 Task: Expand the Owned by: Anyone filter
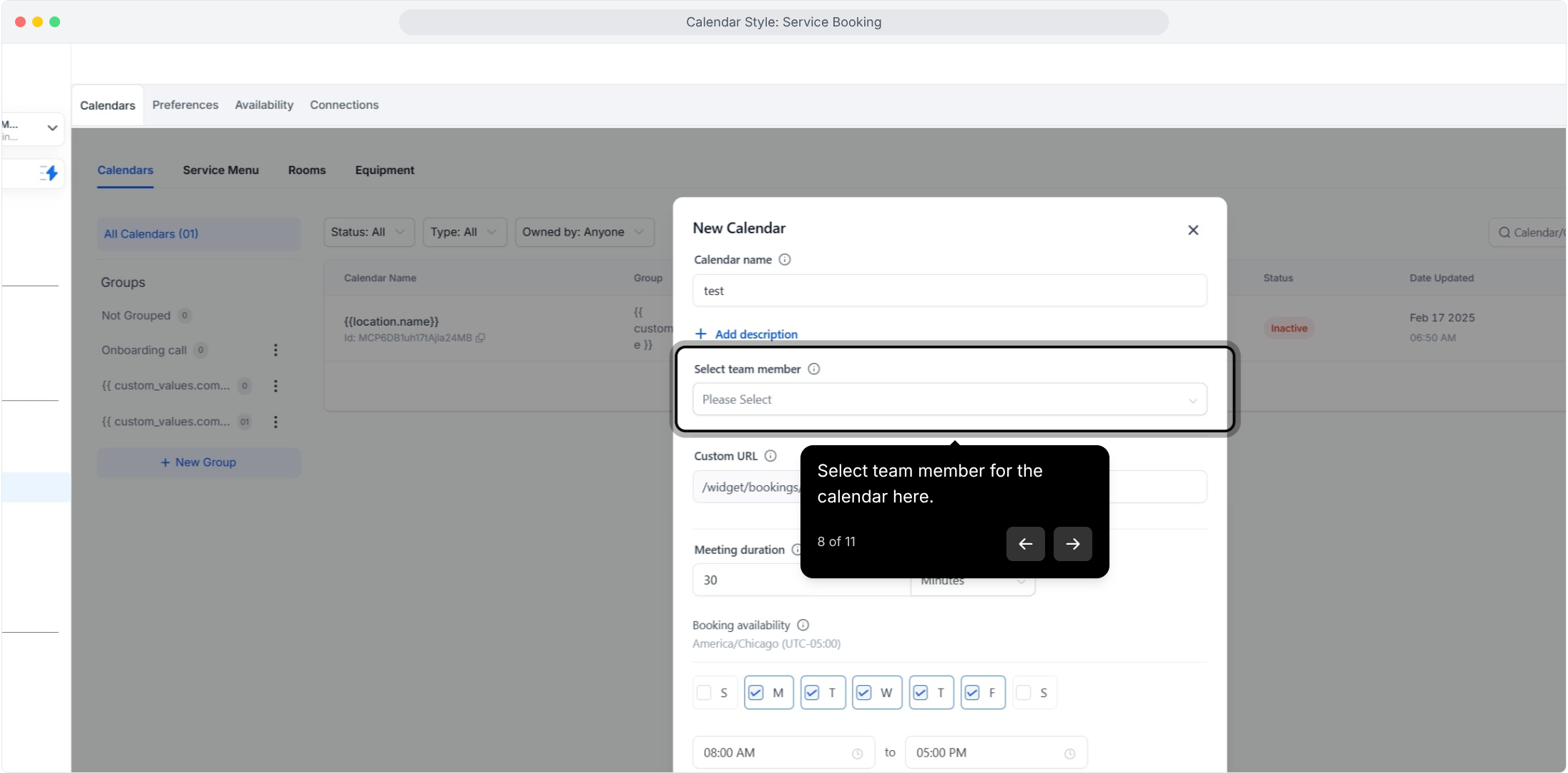(583, 232)
